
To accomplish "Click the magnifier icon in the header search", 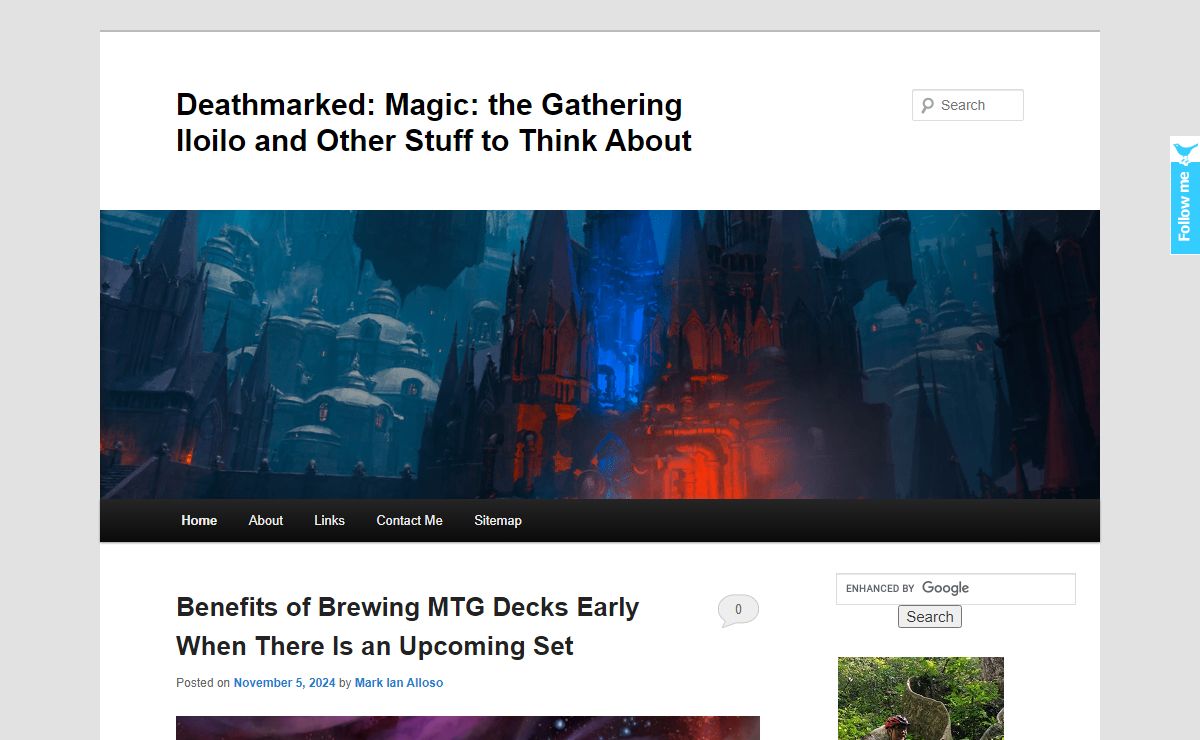I will tap(927, 105).
